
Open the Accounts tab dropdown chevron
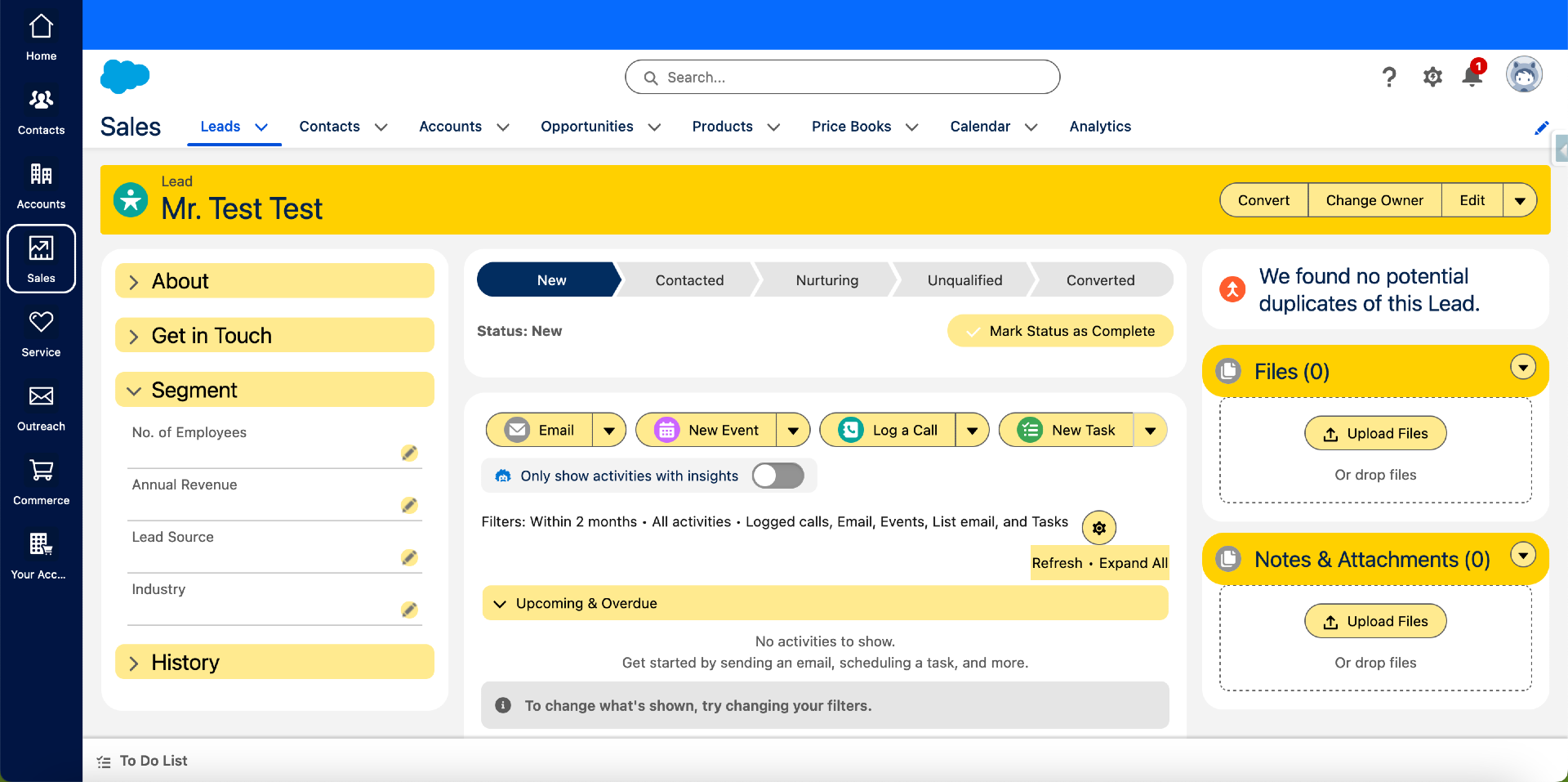tap(503, 127)
